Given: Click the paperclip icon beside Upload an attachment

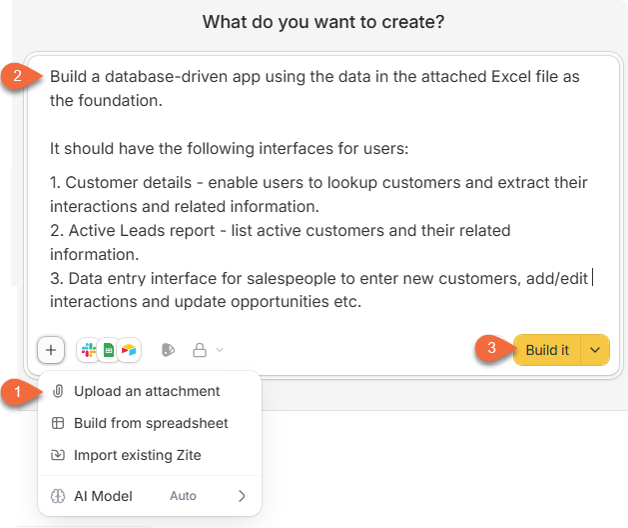Looking at the screenshot, I should [58, 391].
